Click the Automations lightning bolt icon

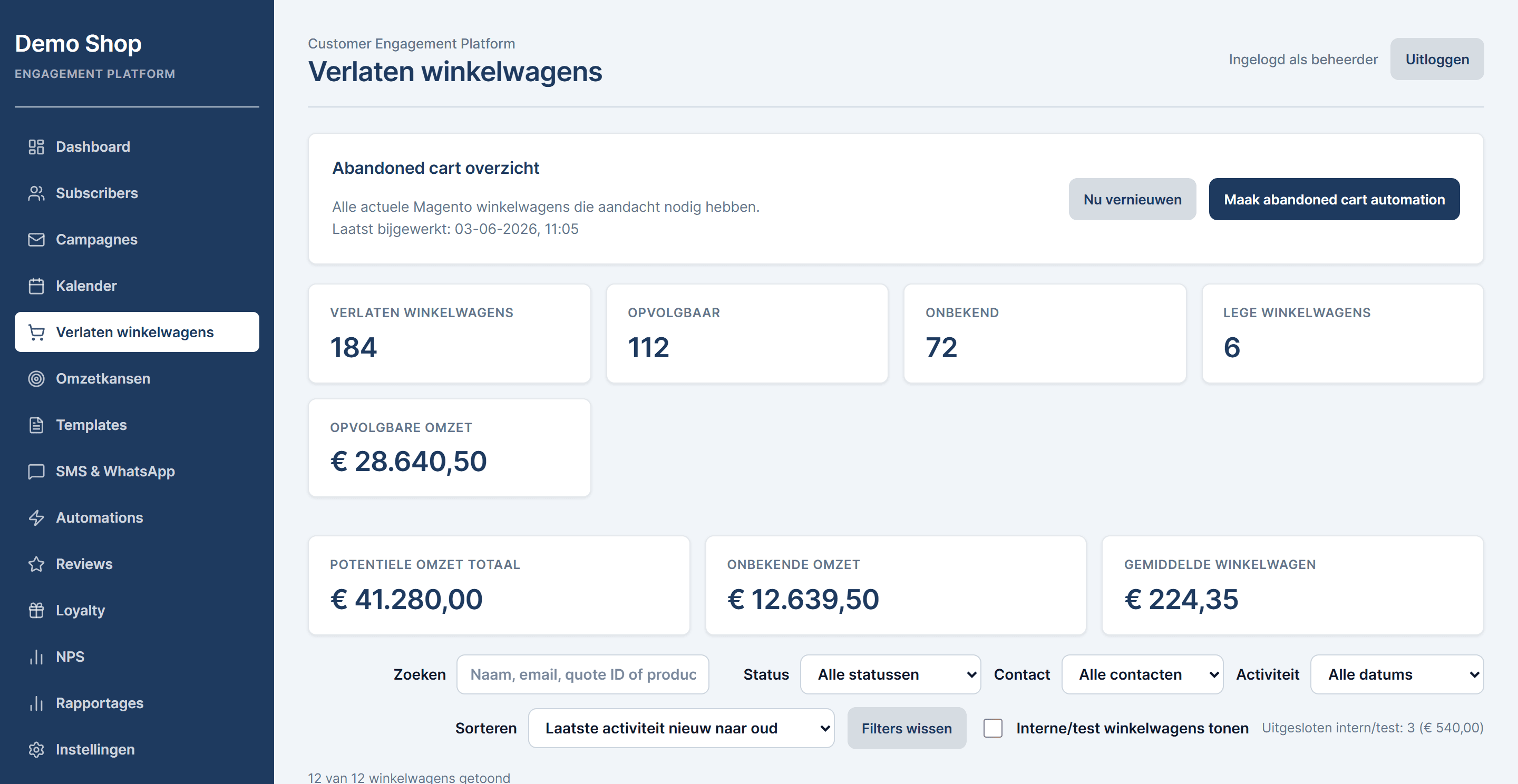36,518
